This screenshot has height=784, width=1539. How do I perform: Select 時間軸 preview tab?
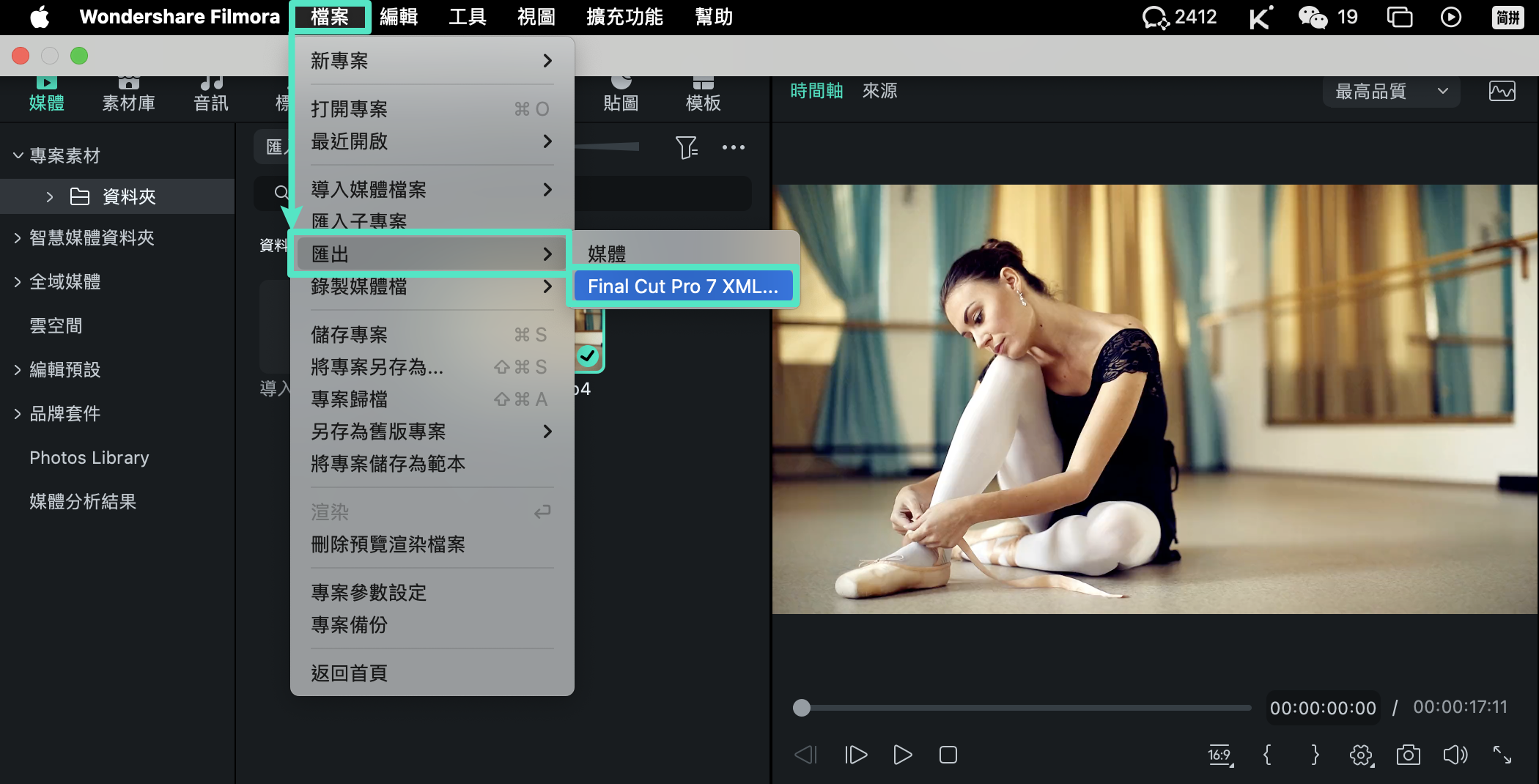[x=816, y=91]
